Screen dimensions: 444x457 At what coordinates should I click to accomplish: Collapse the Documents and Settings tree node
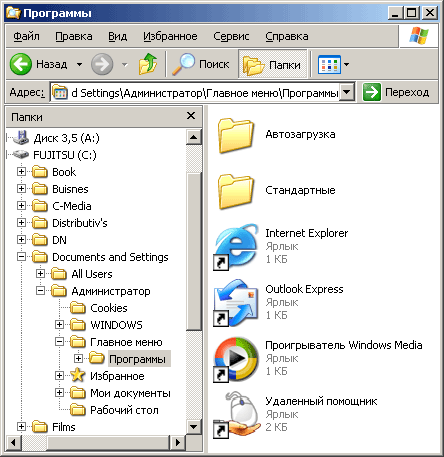point(21,257)
